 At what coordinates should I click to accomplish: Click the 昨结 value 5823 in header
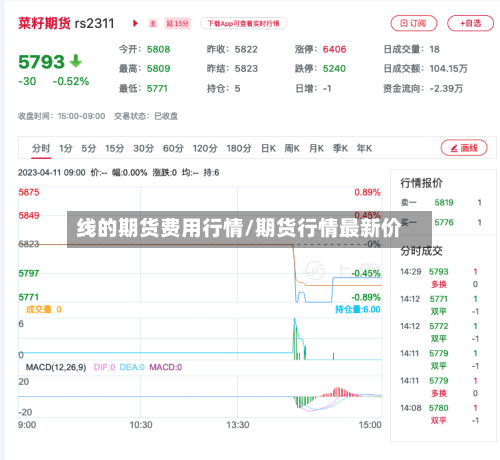click(246, 69)
